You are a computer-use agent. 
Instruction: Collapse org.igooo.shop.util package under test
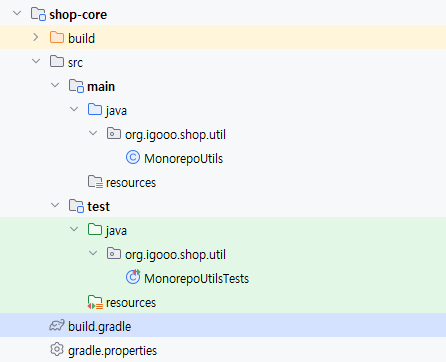[93, 253]
